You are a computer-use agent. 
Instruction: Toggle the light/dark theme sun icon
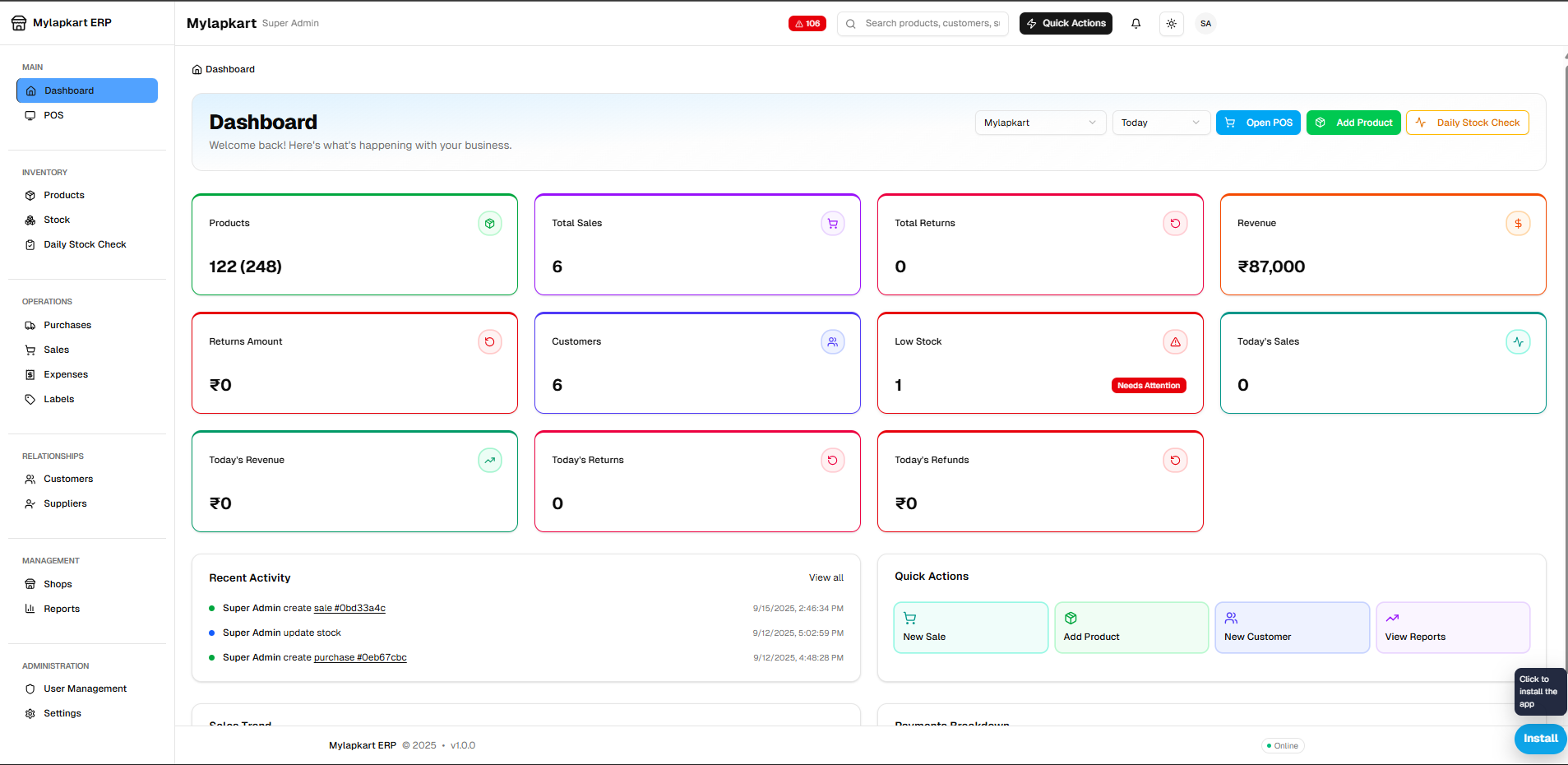[x=1171, y=24]
